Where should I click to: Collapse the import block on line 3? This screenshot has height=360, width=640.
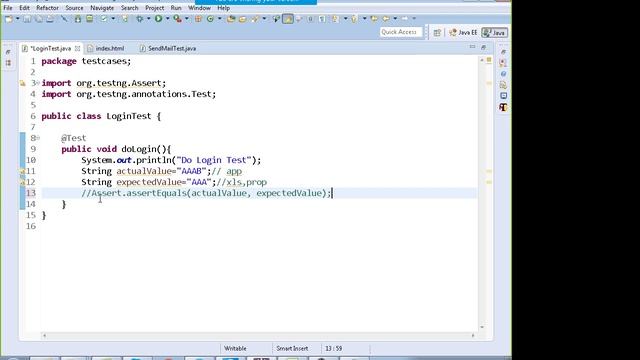click(x=38, y=83)
